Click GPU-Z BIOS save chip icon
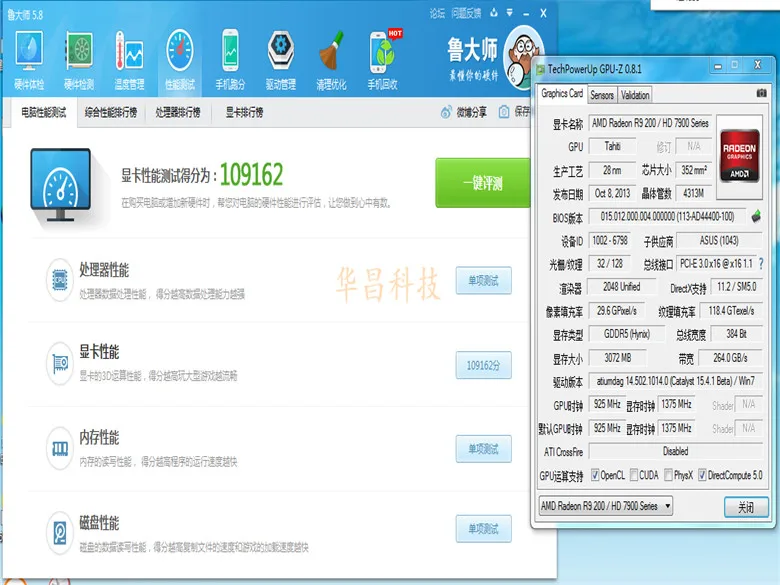 pyautogui.click(x=756, y=216)
